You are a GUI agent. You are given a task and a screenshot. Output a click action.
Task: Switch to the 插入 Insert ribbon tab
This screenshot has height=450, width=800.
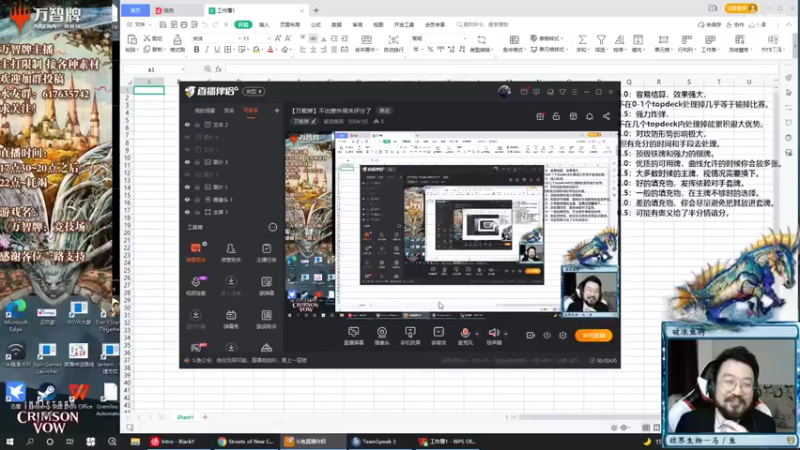[x=264, y=24]
